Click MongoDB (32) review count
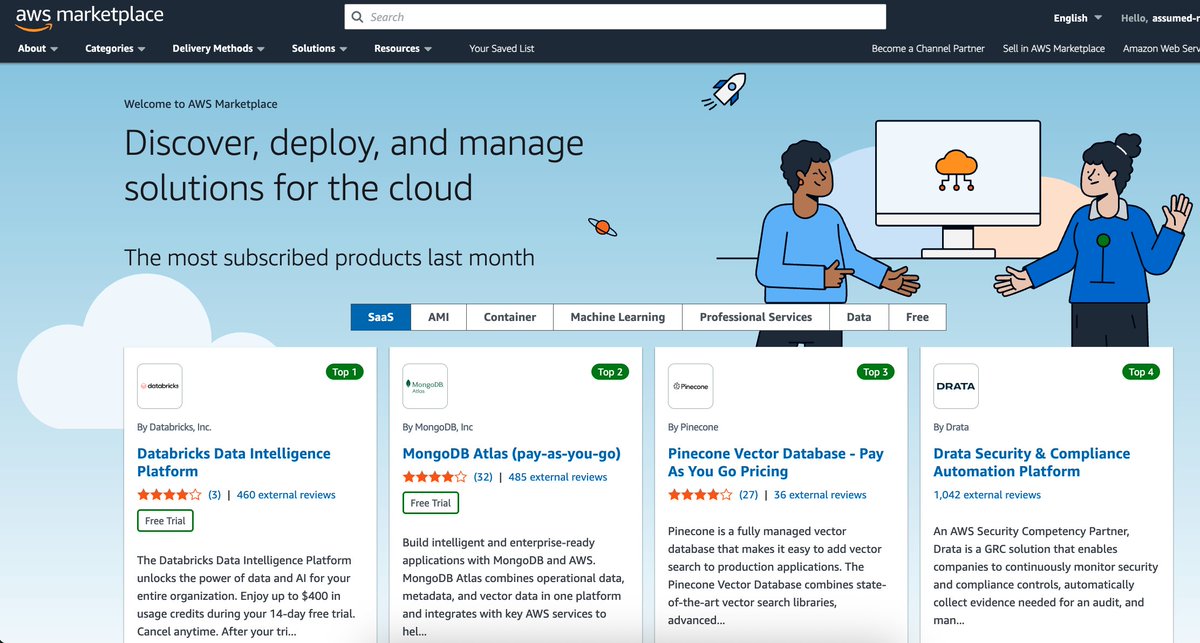 coord(483,477)
